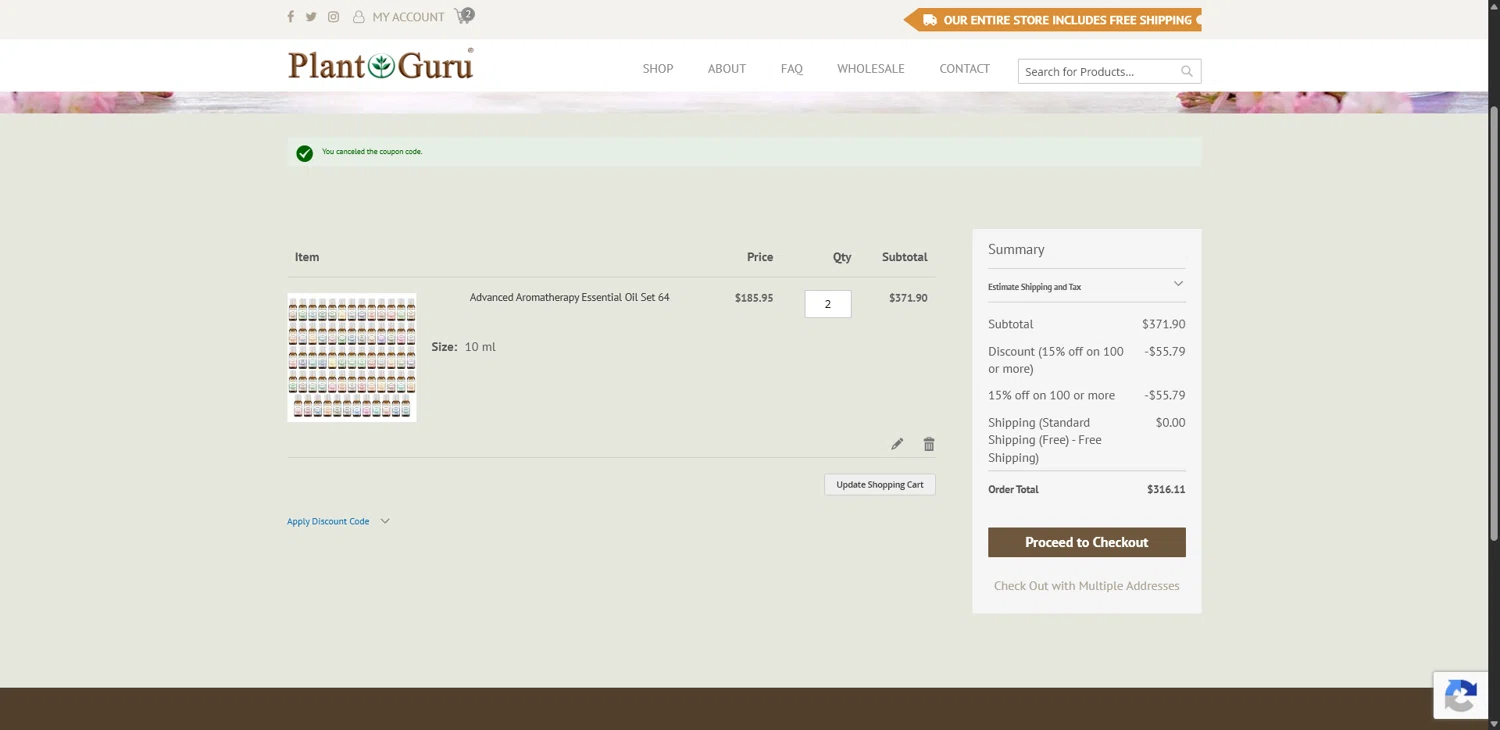Open the shopping cart icon in header
1500x730 pixels.
pos(464,16)
